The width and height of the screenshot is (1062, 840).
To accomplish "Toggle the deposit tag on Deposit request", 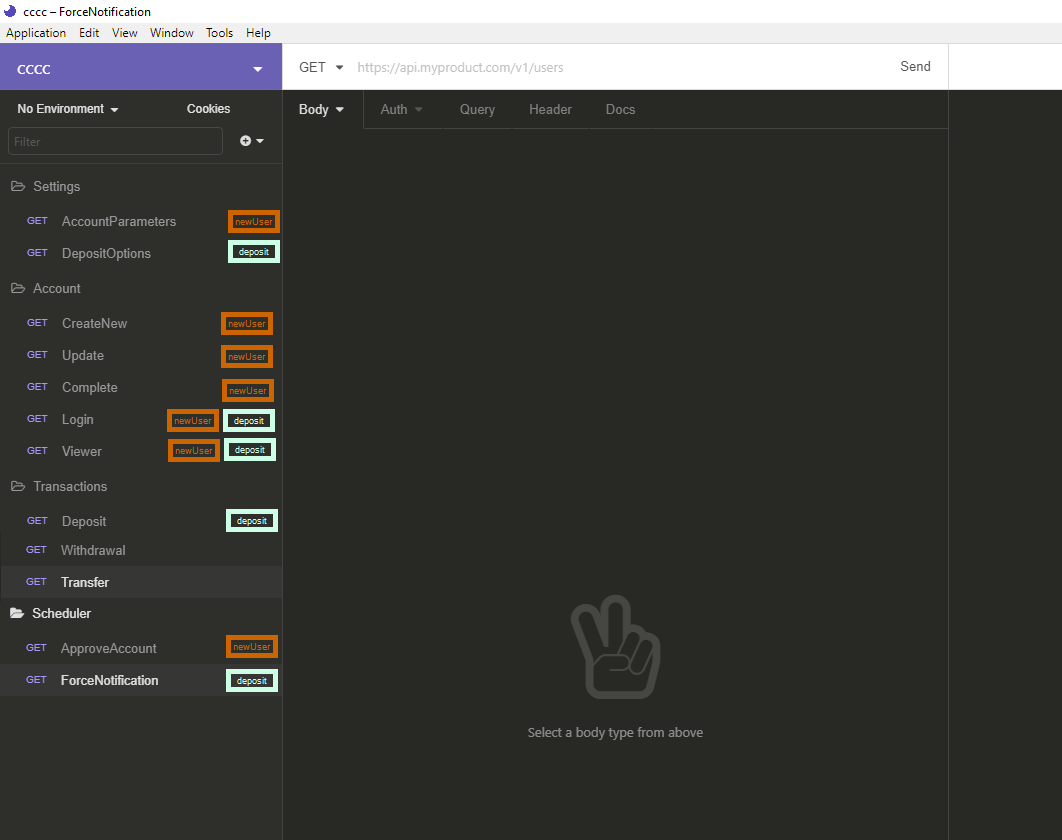I will coord(251,520).
